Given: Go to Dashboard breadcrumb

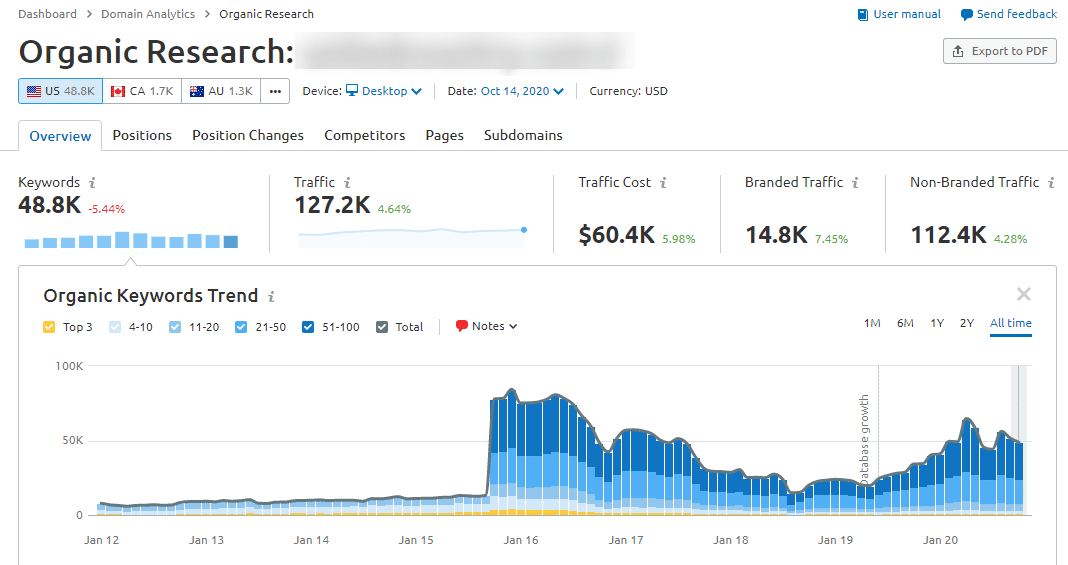Looking at the screenshot, I should tap(48, 14).
